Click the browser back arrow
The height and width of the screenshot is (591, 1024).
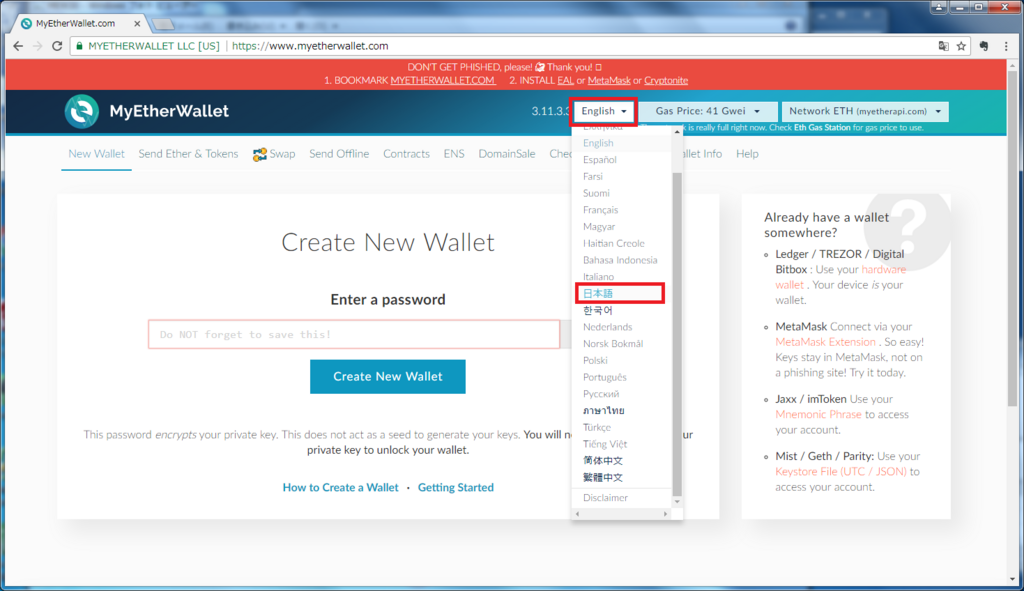[x=18, y=46]
